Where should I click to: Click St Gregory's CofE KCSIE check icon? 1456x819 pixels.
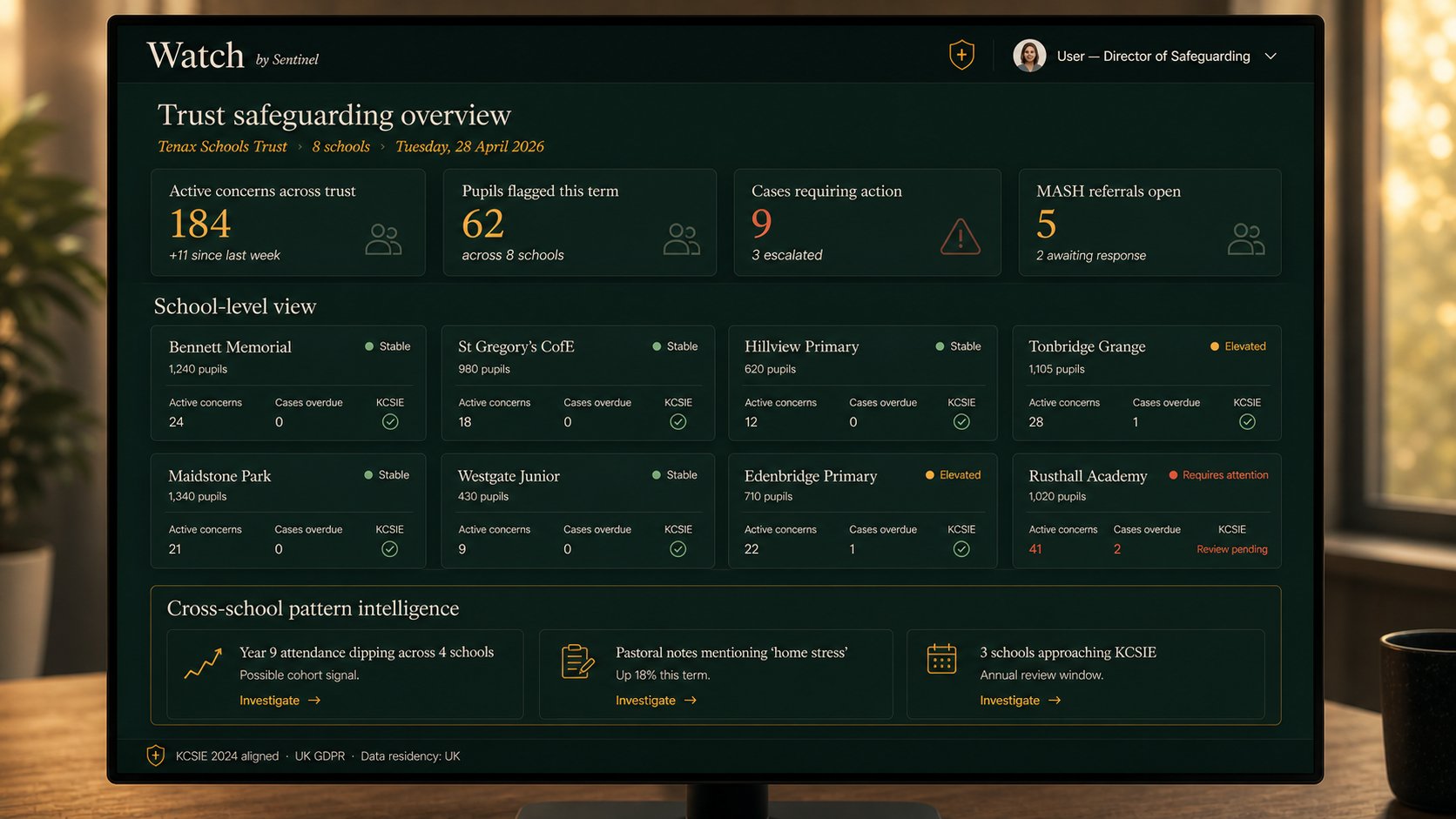678,421
